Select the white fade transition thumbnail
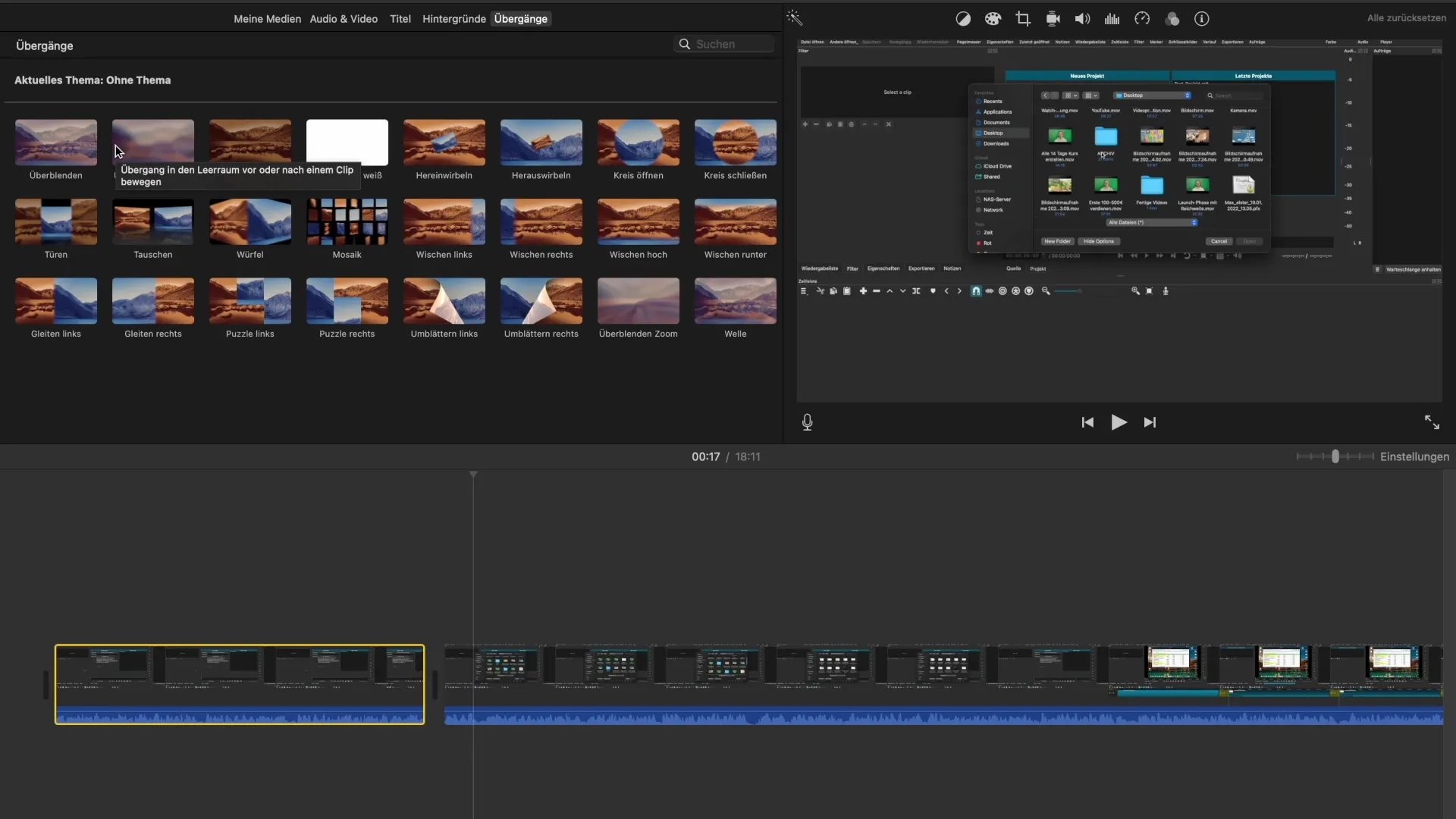 [x=347, y=142]
